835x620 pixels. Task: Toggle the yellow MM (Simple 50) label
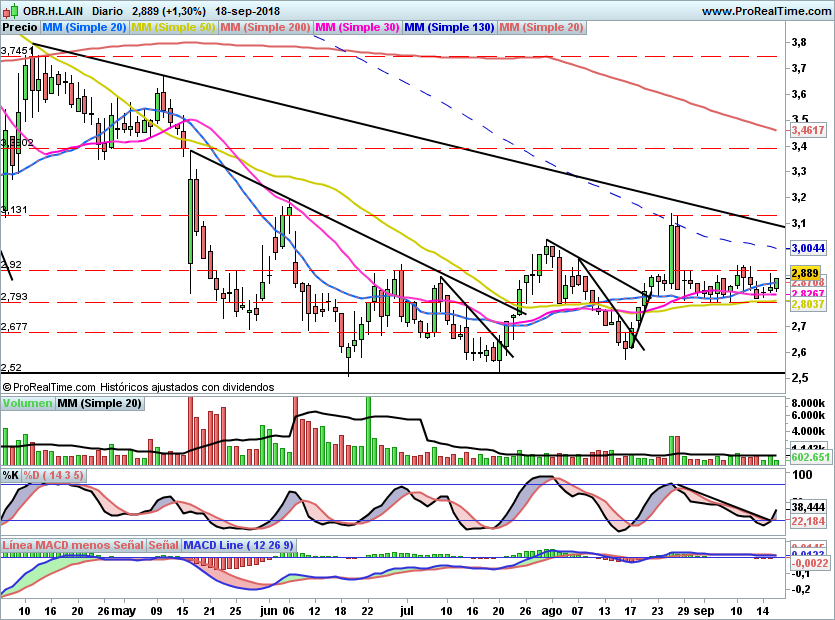pos(173,27)
